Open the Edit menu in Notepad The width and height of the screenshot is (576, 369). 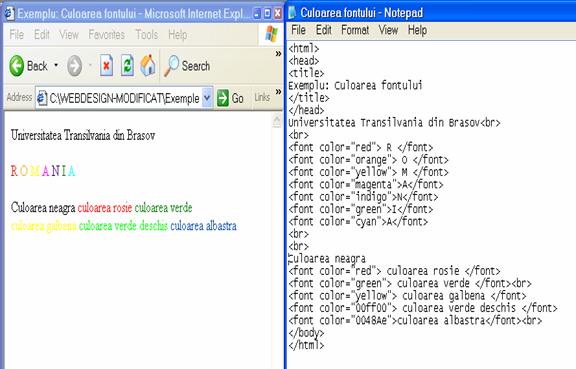(x=324, y=30)
